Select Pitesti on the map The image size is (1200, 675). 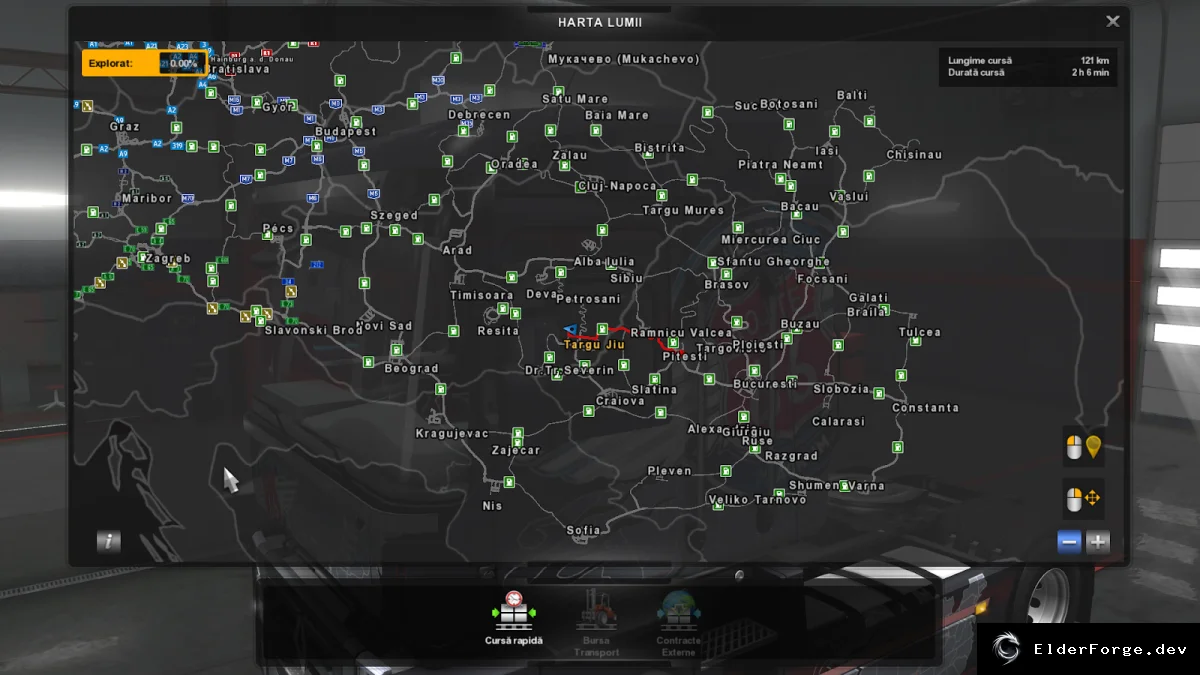tap(685, 356)
